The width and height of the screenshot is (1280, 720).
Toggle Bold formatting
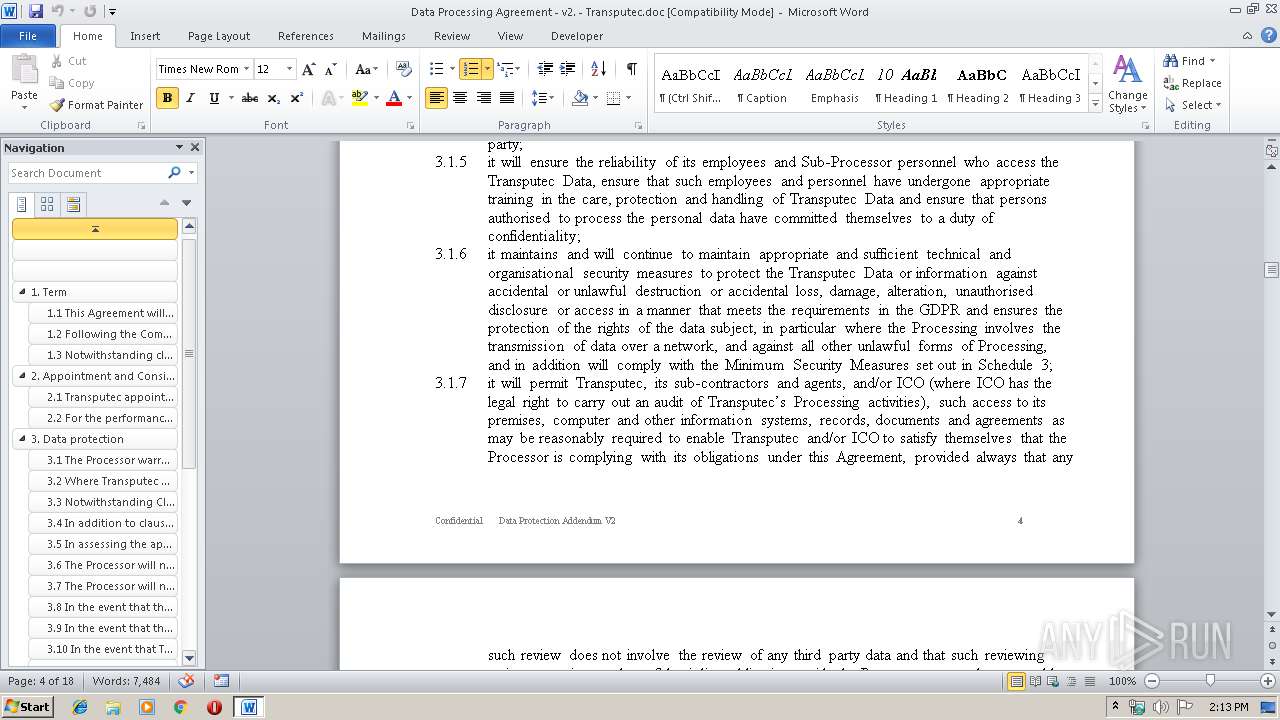167,98
